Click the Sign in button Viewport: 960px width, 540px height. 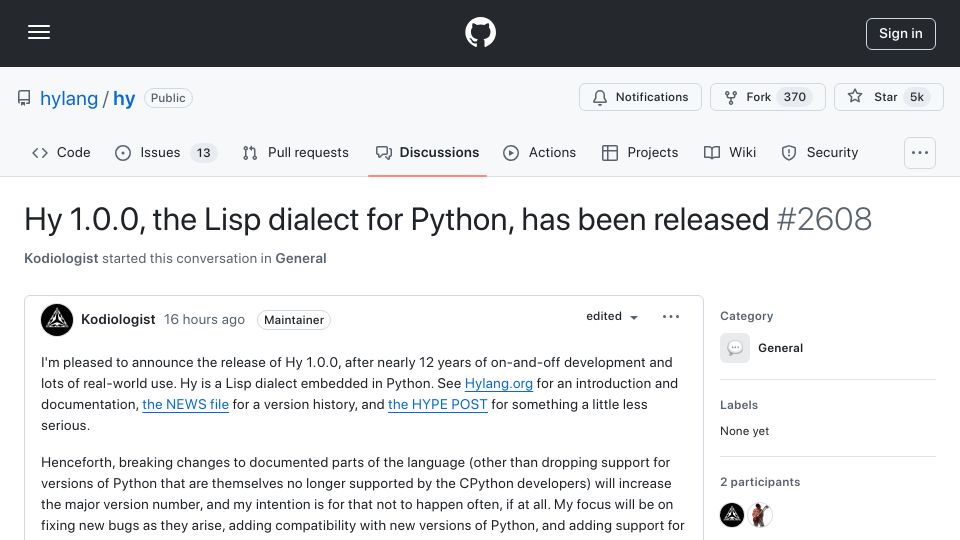tap(901, 34)
